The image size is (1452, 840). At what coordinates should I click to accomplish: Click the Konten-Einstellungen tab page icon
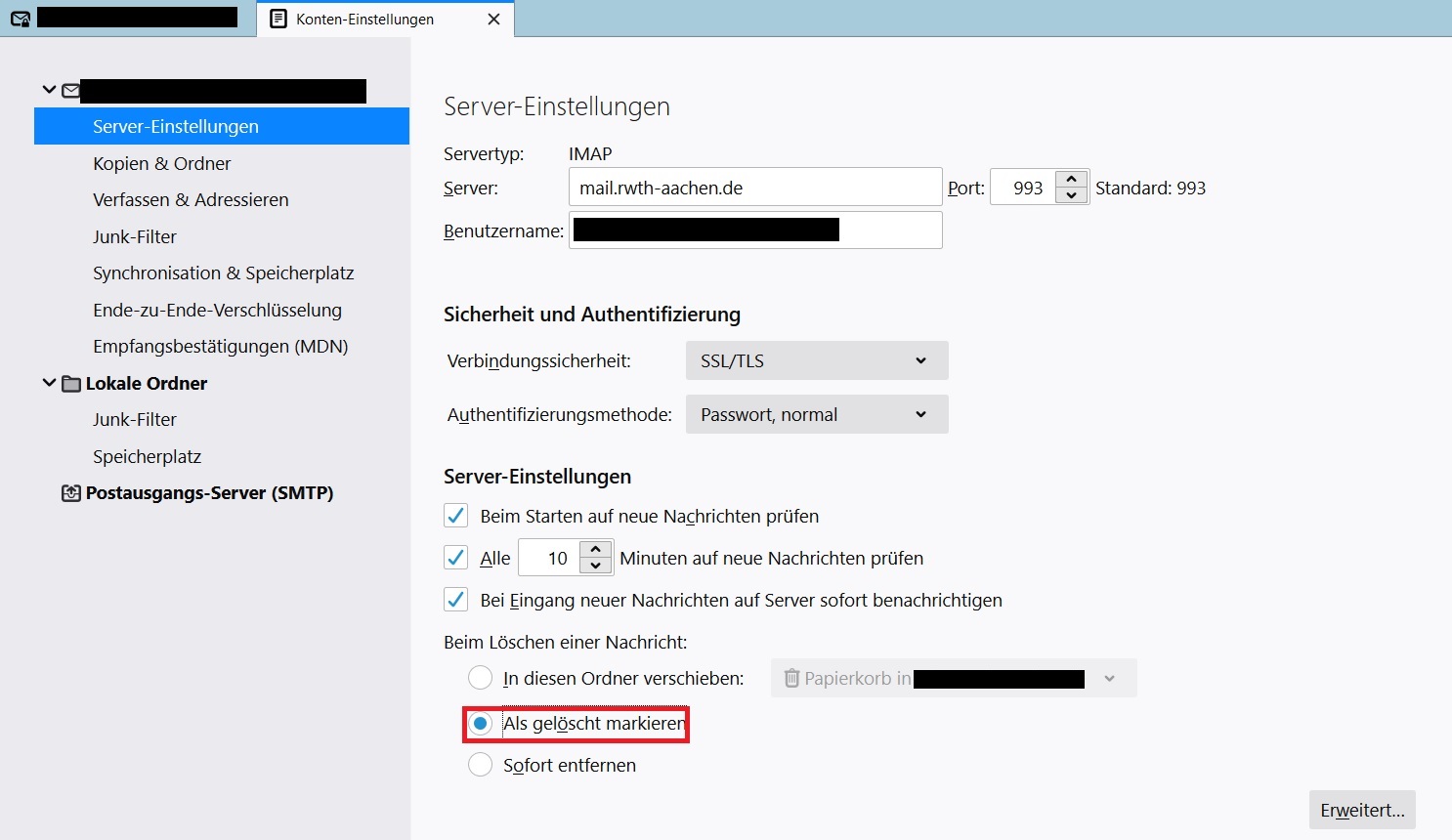coord(278,20)
